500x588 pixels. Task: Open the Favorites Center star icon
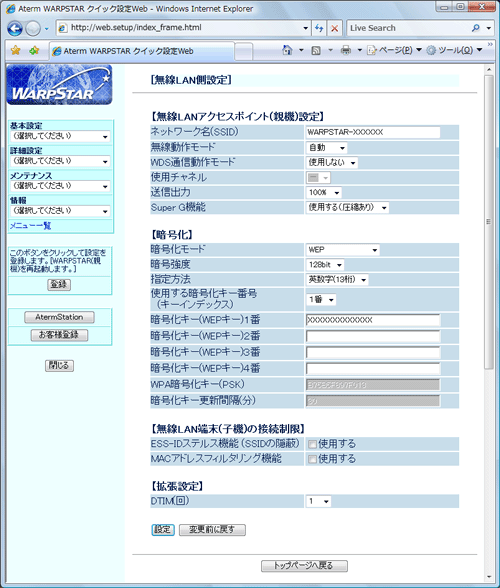point(15,50)
